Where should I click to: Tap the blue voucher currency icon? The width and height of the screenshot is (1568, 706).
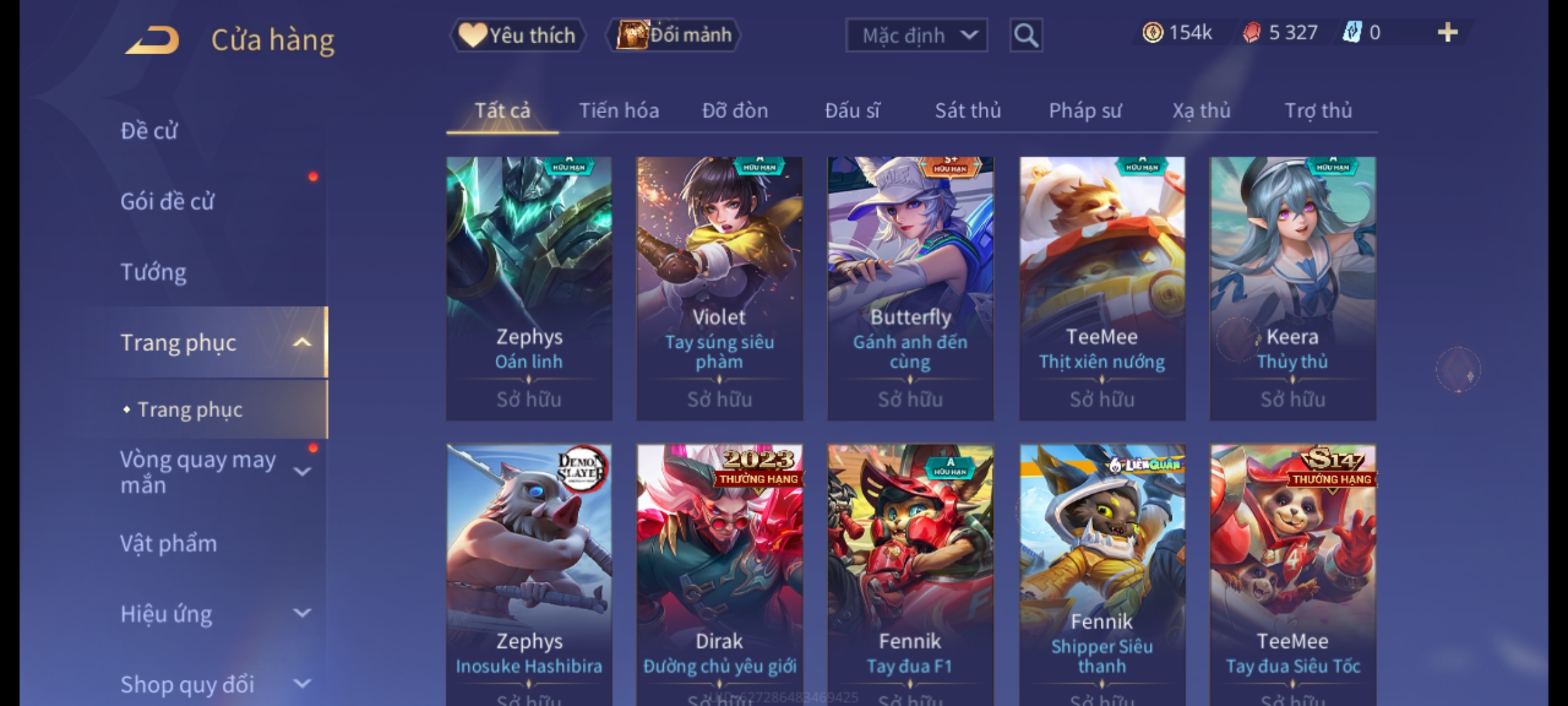tap(1352, 32)
